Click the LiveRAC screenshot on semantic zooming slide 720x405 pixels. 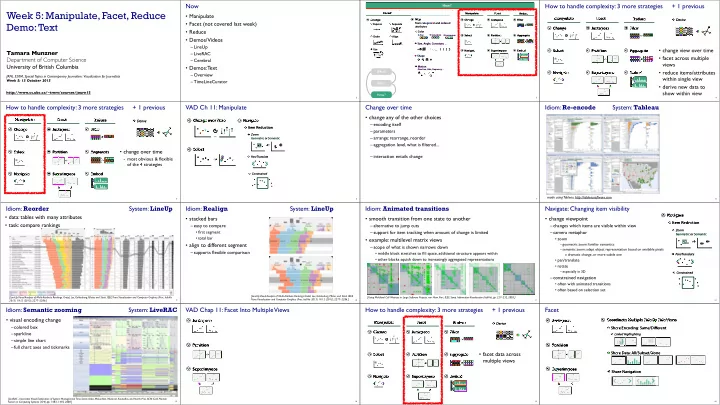pos(125,356)
